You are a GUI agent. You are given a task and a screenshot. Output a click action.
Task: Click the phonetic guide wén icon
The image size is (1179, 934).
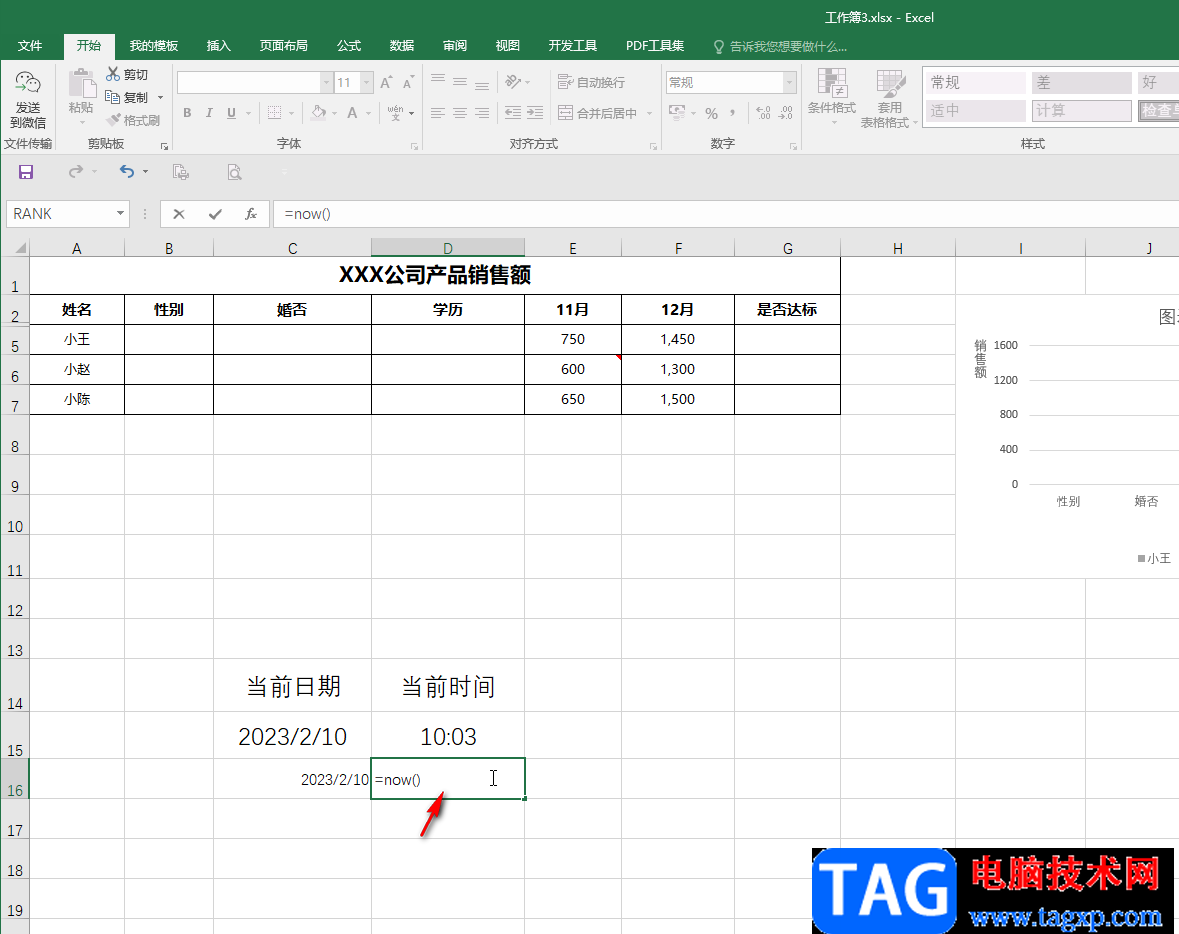(396, 113)
